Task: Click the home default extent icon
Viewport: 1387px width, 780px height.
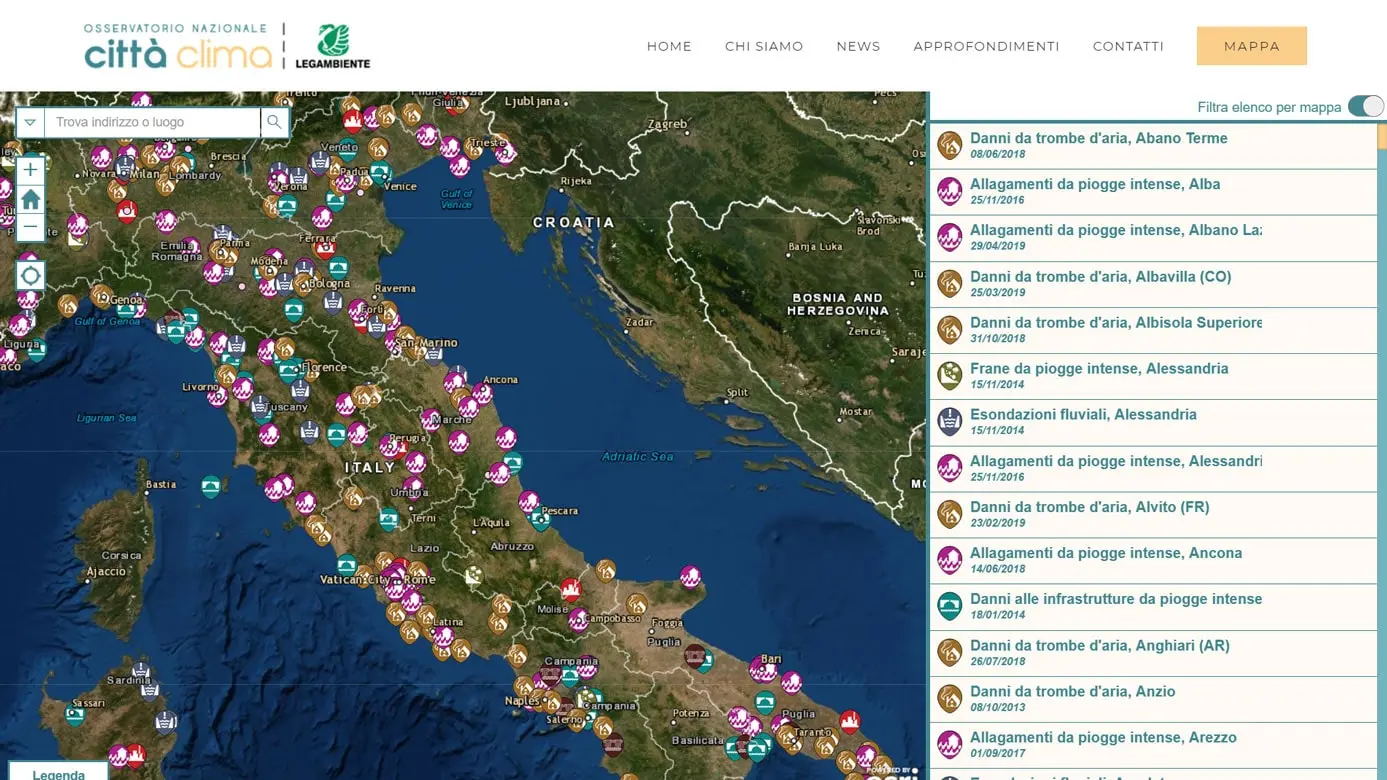Action: coord(29,198)
